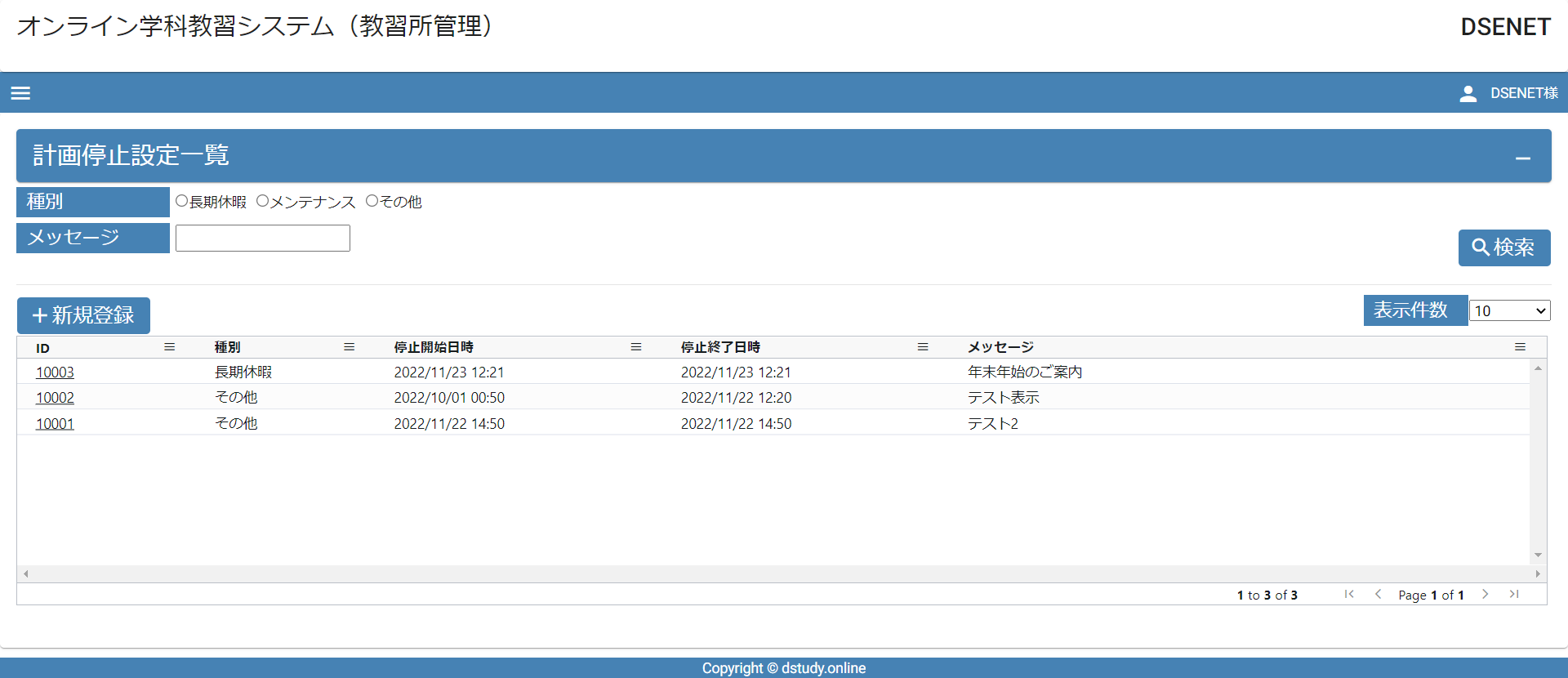
Task: Click the DSENET user profile icon
Action: (1468, 93)
